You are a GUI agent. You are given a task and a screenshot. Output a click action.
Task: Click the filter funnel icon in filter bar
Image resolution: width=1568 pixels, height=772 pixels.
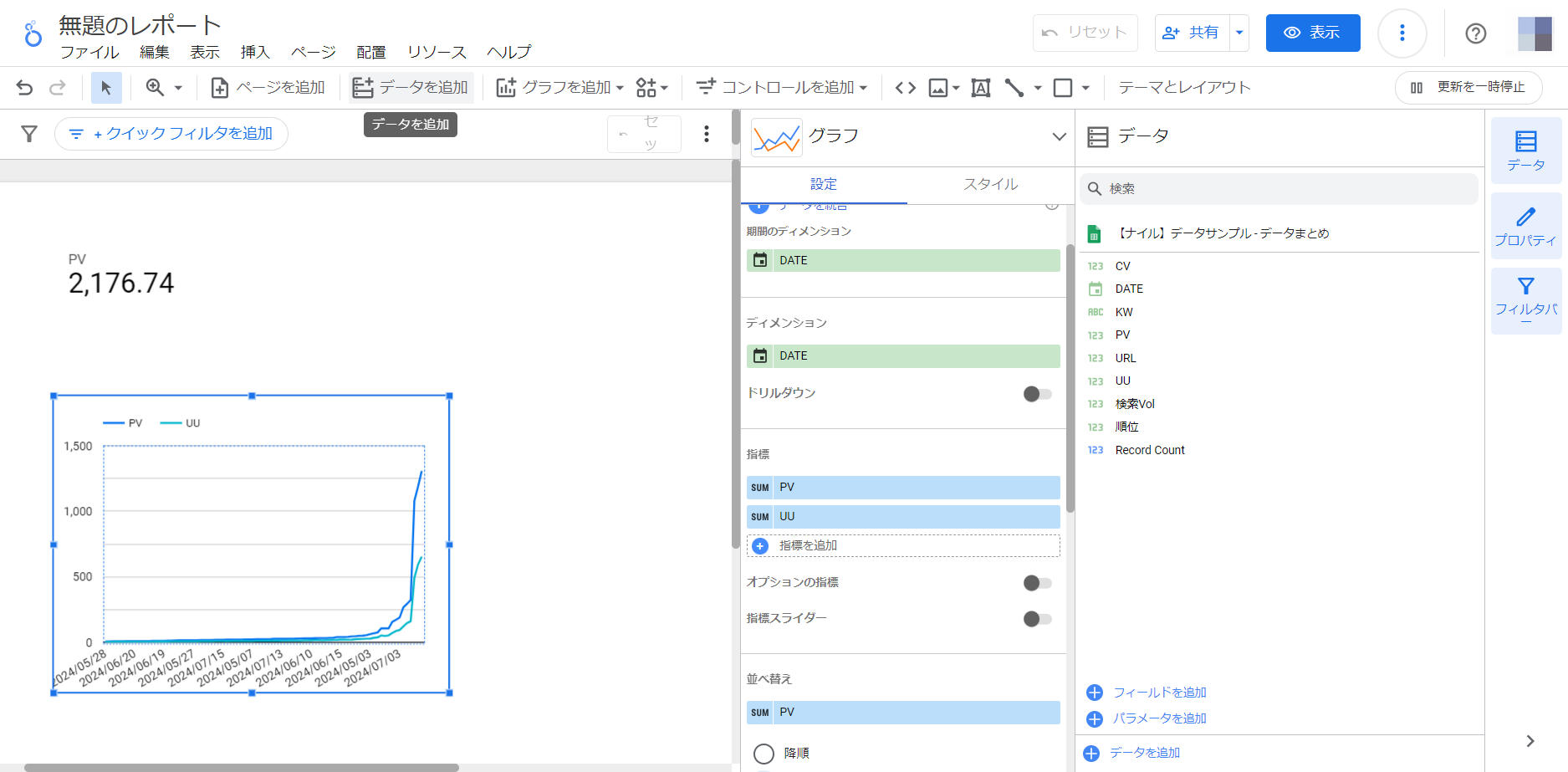29,134
